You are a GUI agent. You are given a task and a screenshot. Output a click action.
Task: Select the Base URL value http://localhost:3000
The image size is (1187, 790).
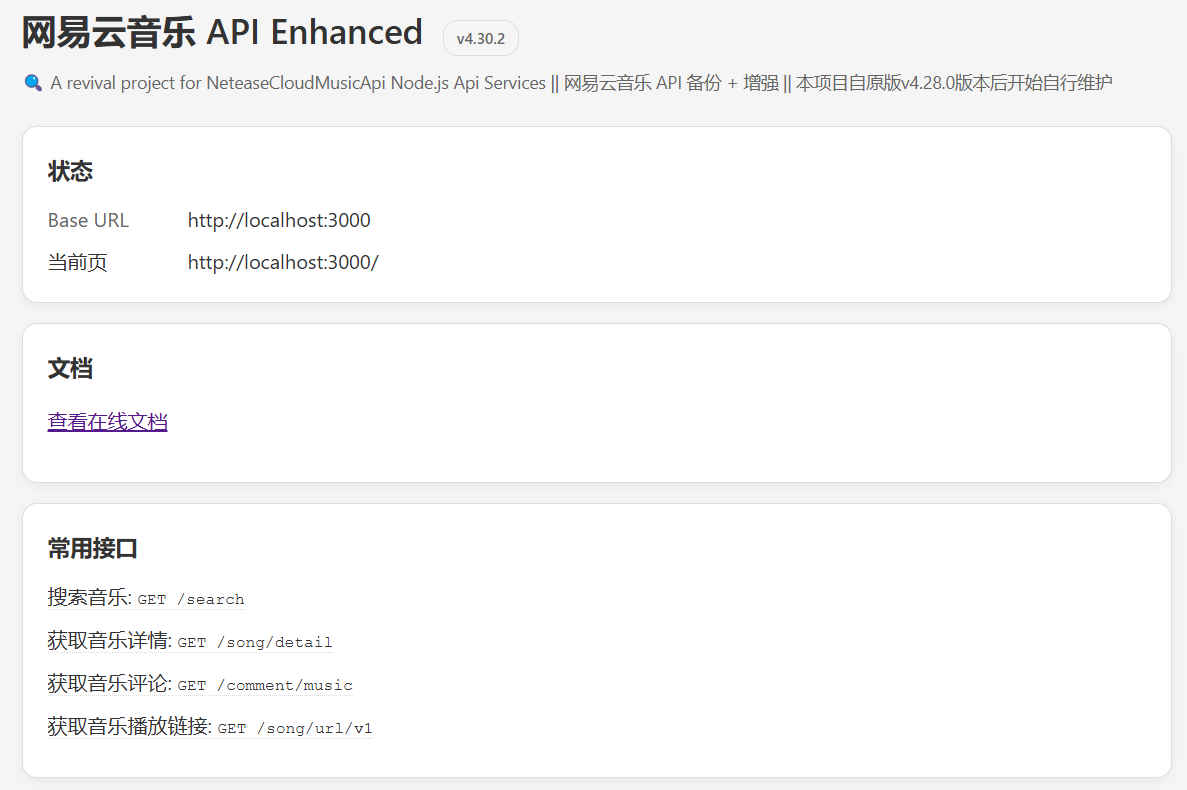[x=279, y=221]
